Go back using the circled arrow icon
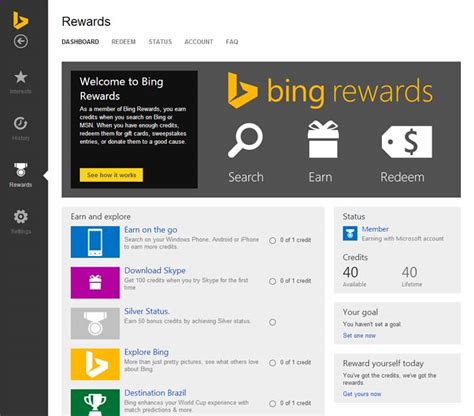 21,42
